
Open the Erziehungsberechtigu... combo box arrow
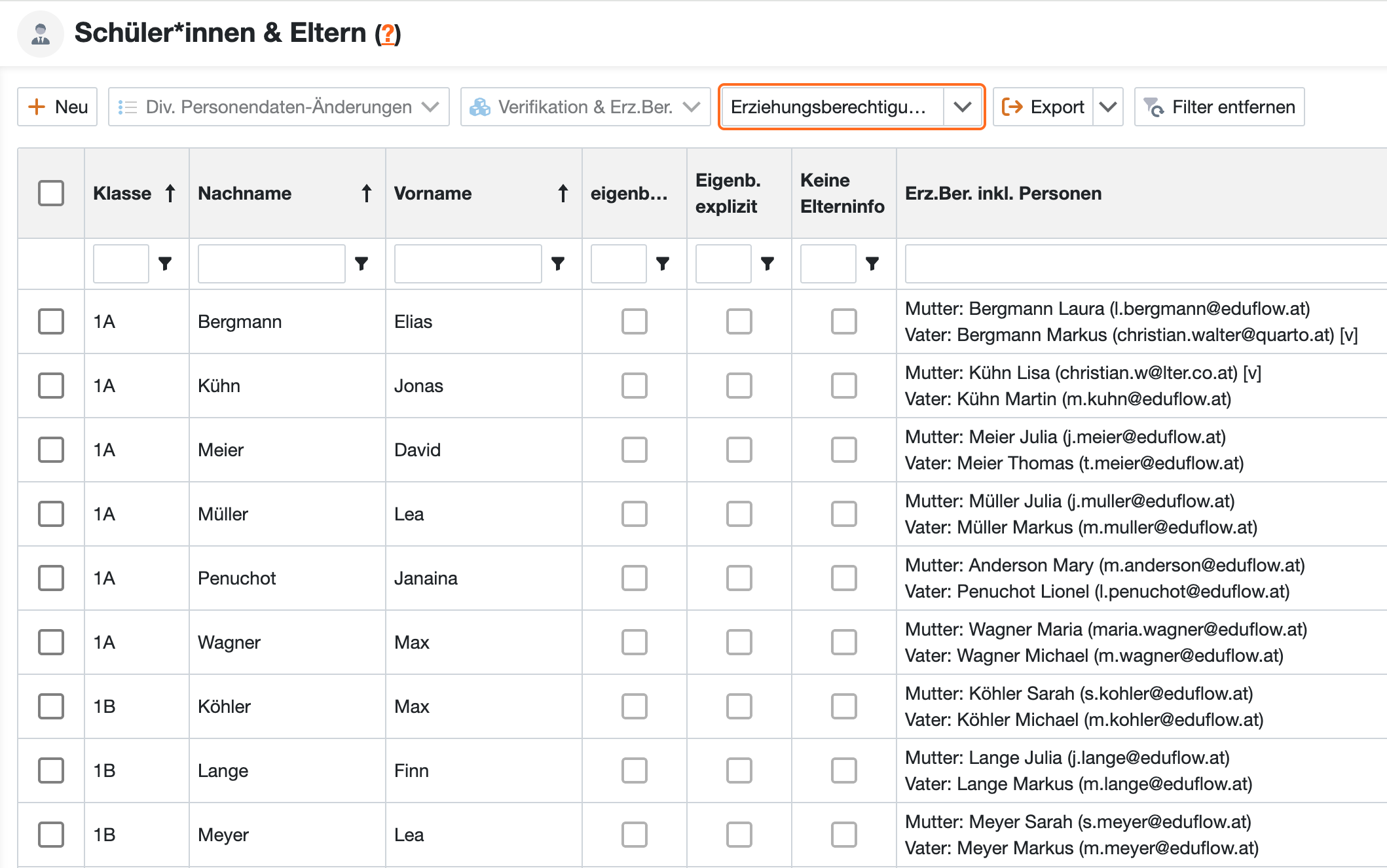962,107
